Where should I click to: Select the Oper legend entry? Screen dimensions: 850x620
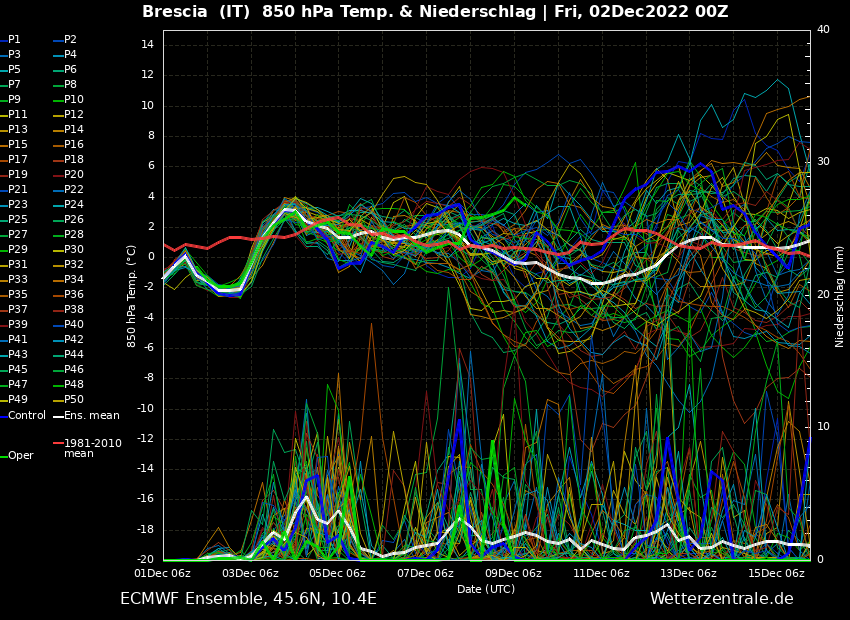(21, 455)
